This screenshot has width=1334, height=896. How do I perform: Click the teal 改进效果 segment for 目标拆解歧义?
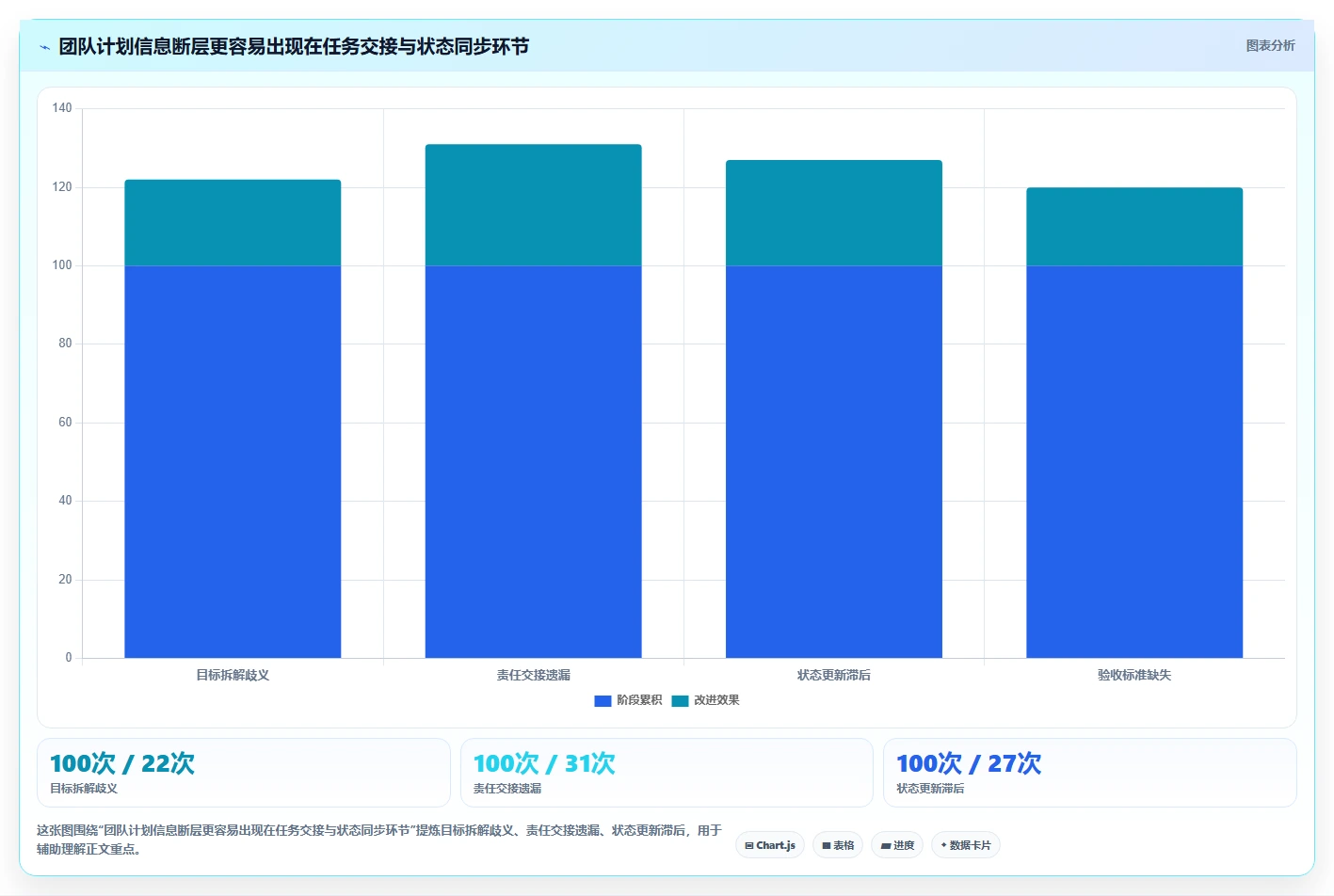click(x=233, y=222)
